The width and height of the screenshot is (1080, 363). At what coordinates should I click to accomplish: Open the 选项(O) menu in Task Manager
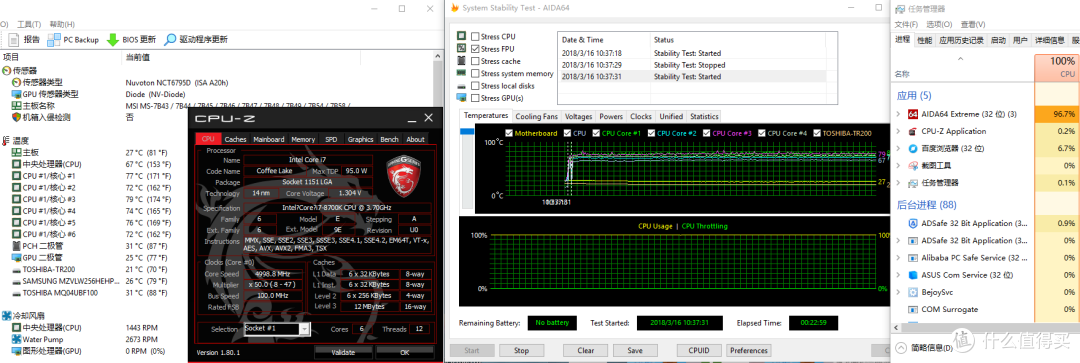coord(938,24)
